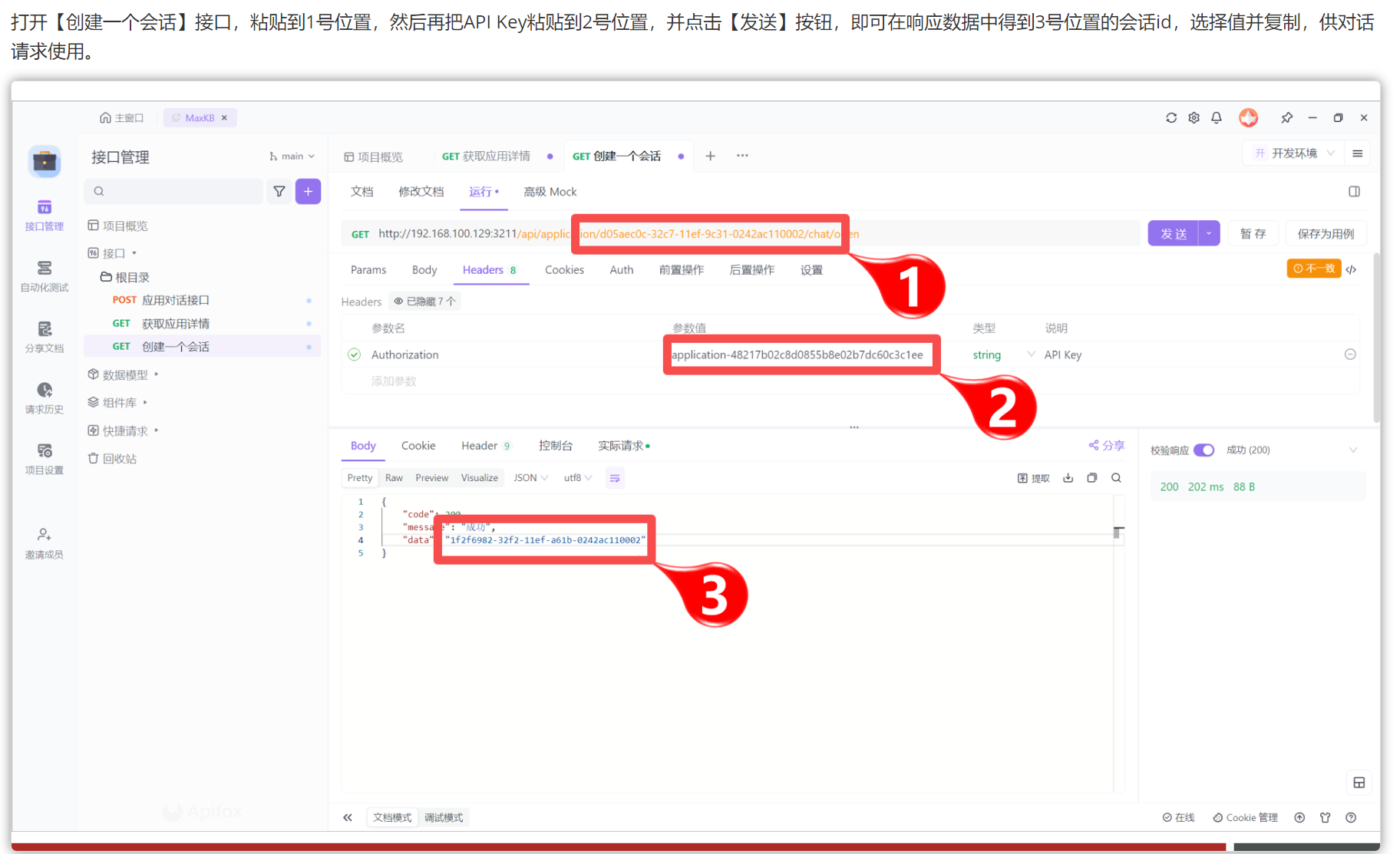Search within the response body
Image resolution: width=1400 pixels, height=854 pixels.
tap(1116, 478)
